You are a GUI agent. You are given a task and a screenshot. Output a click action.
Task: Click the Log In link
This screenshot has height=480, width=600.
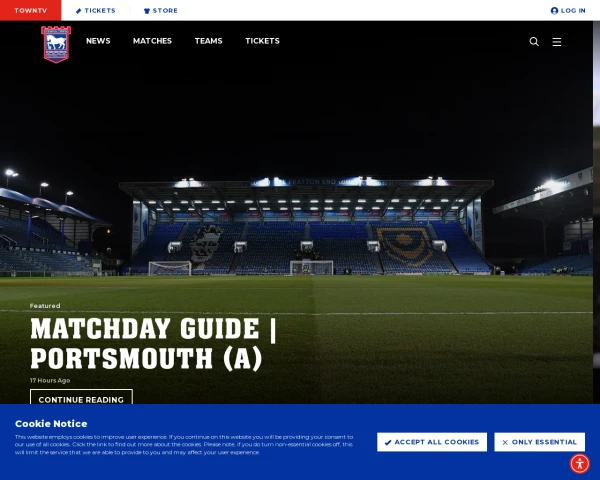point(568,10)
